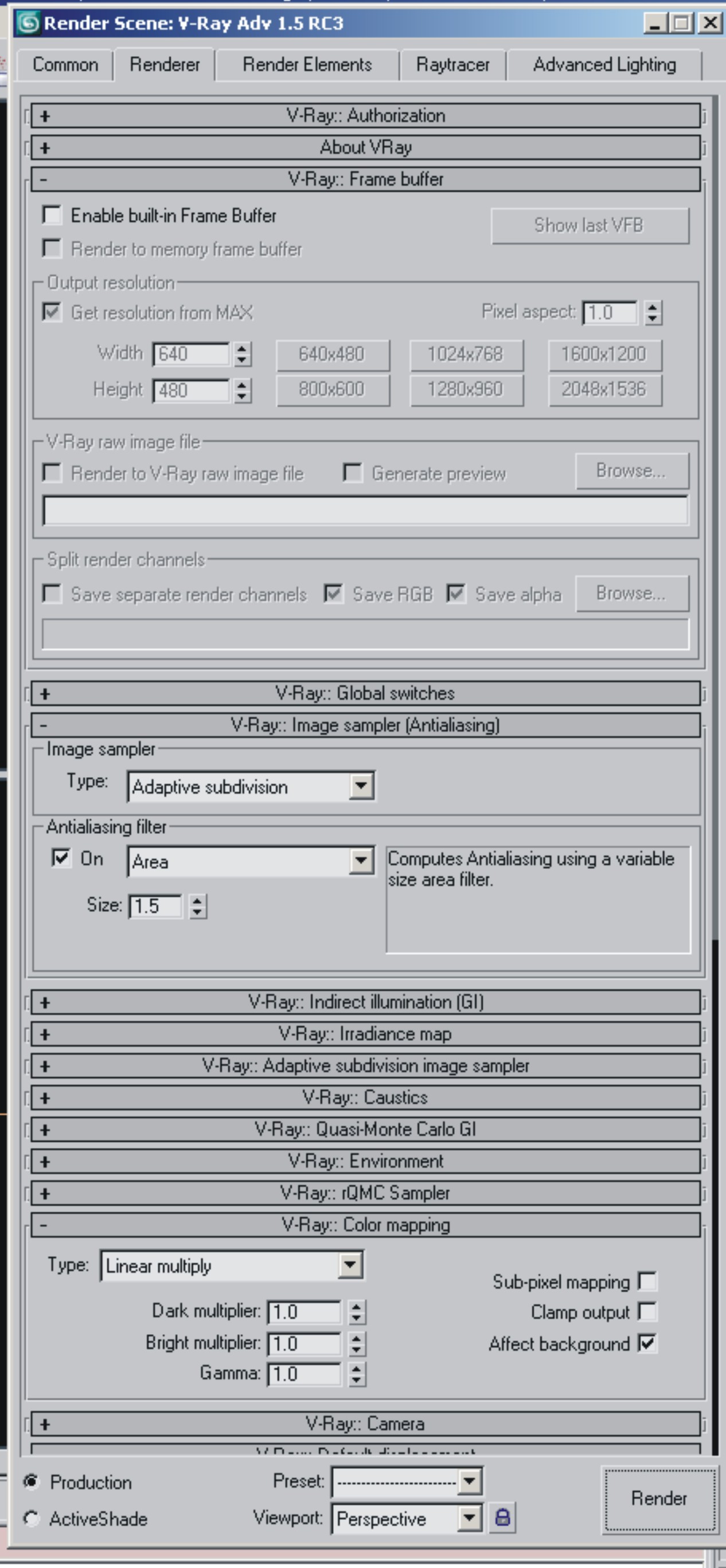726x1568 pixels.
Task: Enable Sub-pixel mapping checkbox
Action: click(x=647, y=1281)
